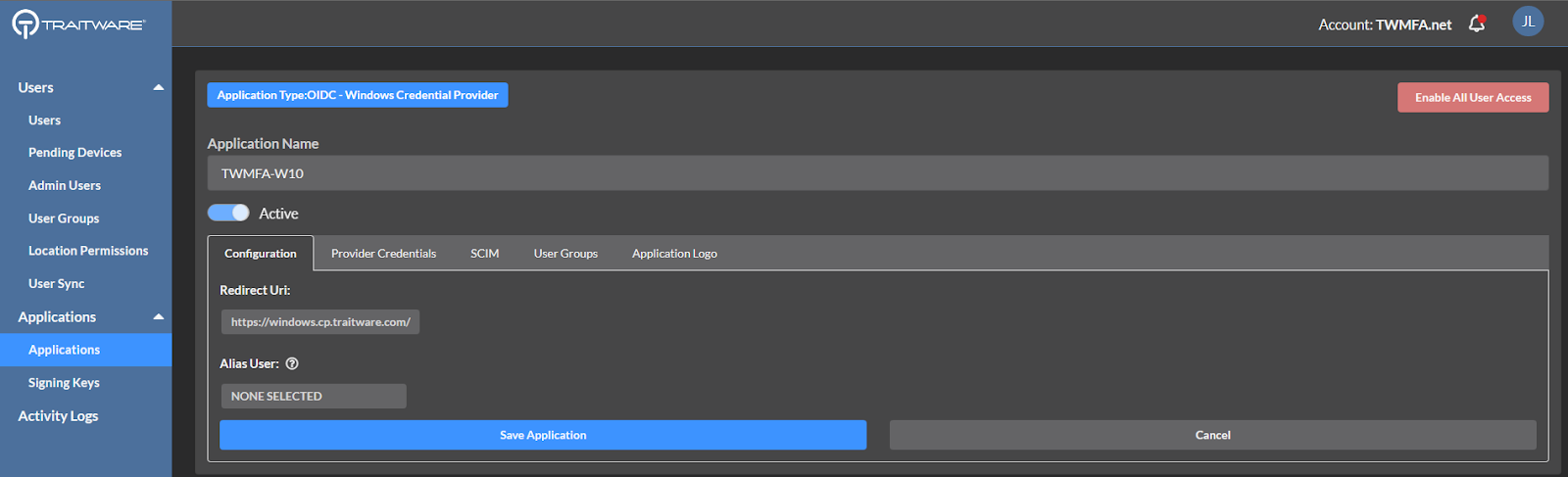This screenshot has width=1568, height=477.
Task: Open the SCIM tab
Action: (x=485, y=254)
